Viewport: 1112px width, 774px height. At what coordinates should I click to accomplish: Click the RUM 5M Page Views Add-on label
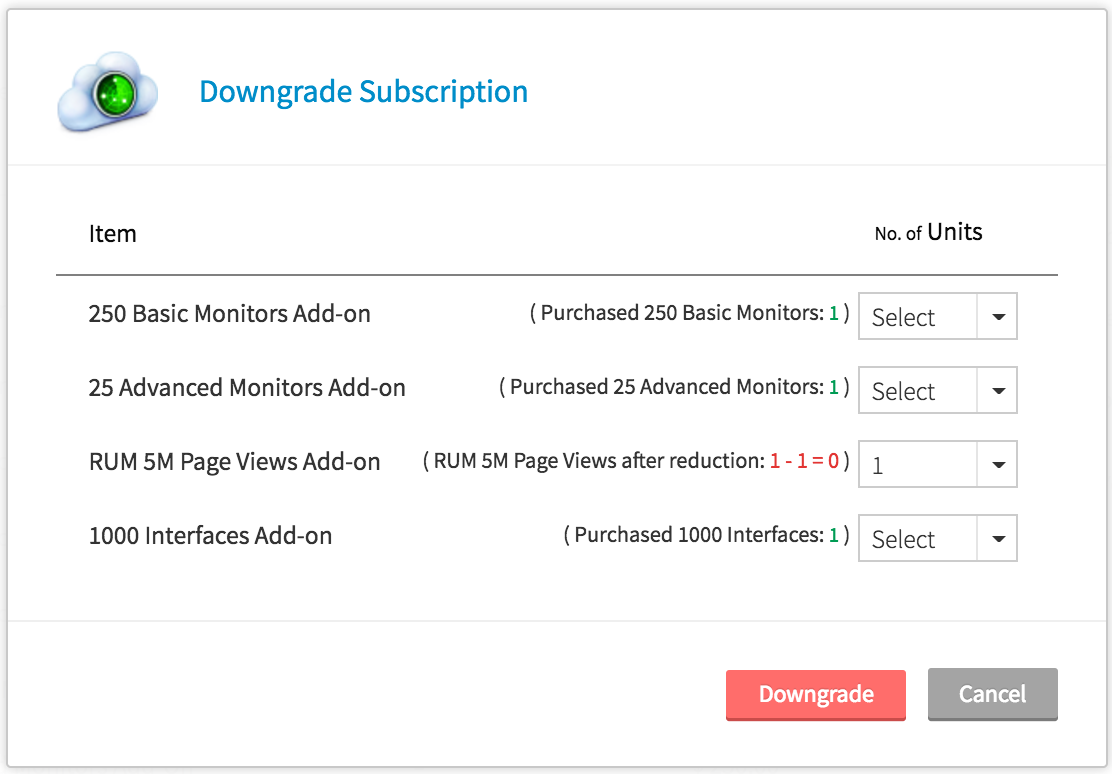pos(234,462)
